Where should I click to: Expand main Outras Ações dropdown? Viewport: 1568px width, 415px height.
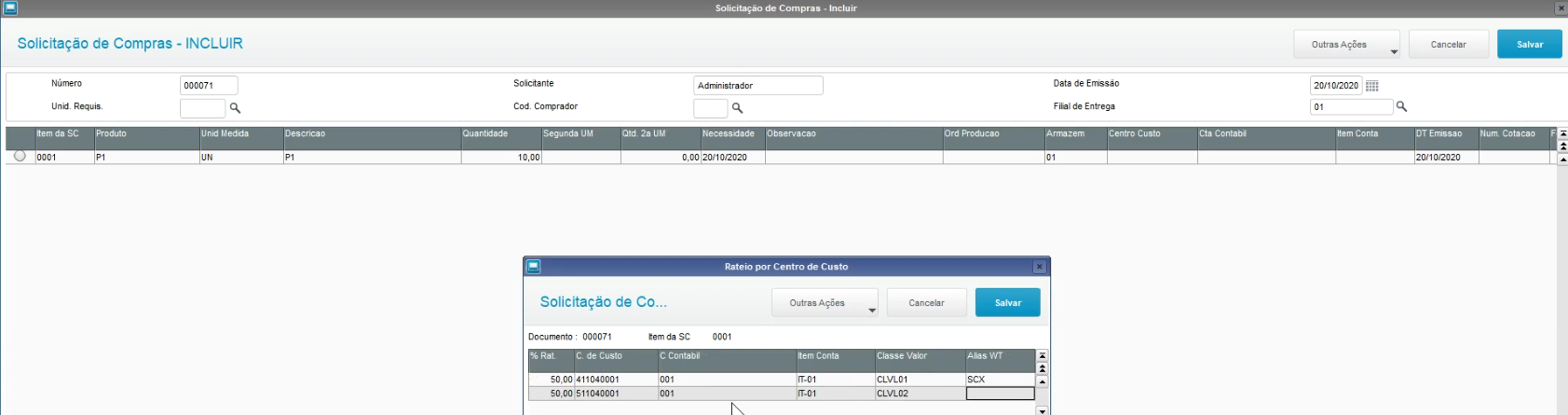tap(1346, 44)
